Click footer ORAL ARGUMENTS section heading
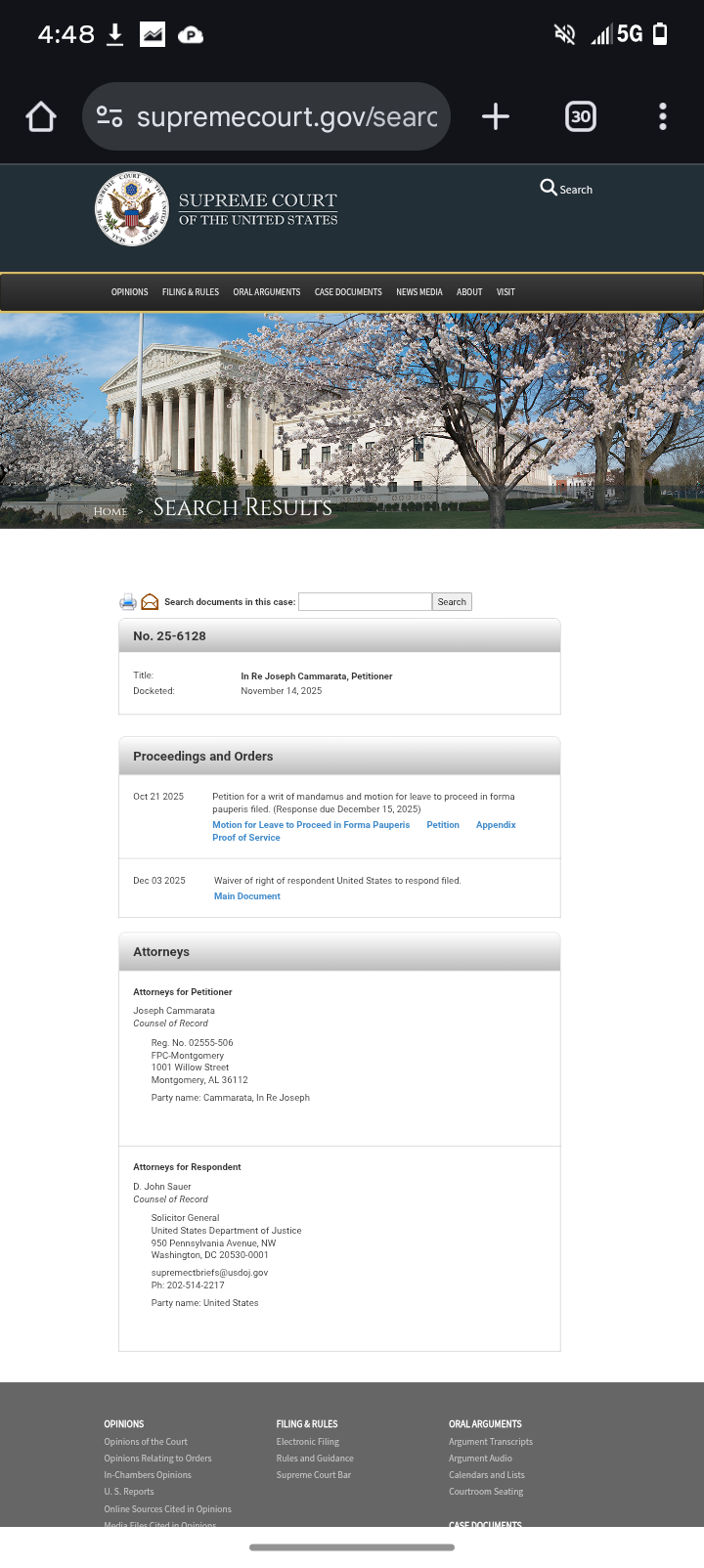This screenshot has height=1568, width=704. (x=485, y=1424)
